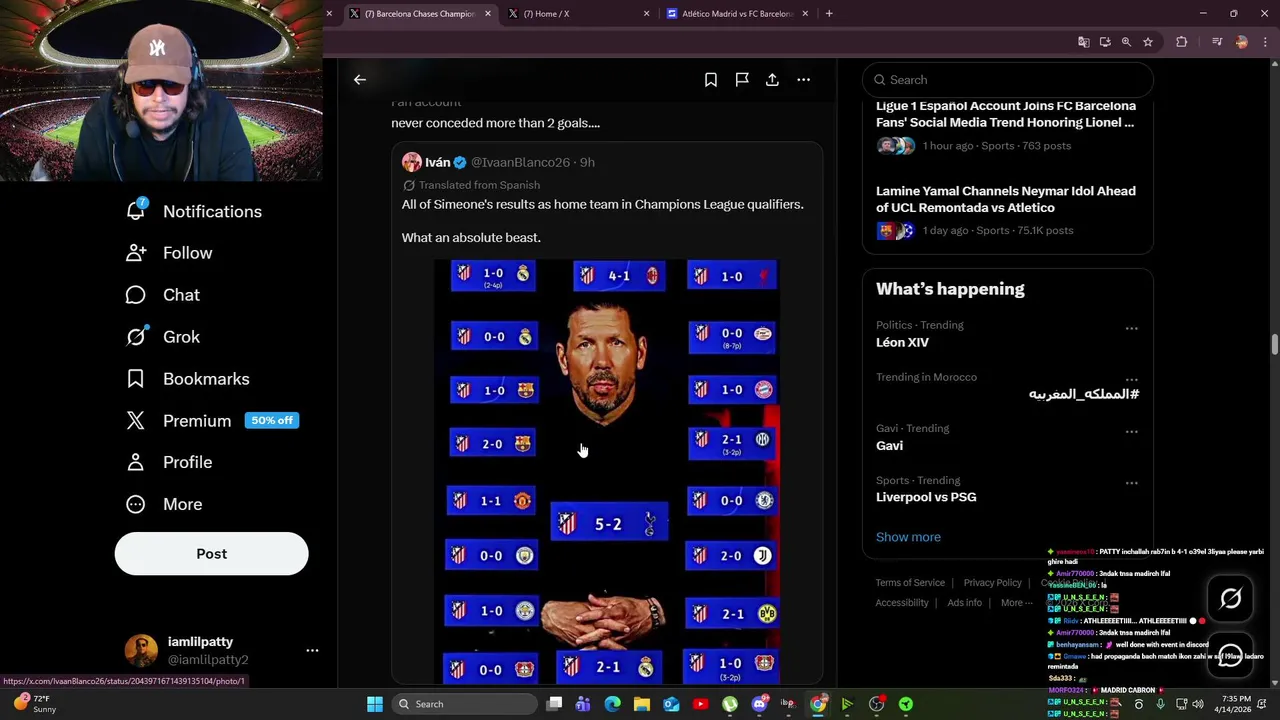This screenshot has width=1280, height=720.
Task: Click the Post button
Action: click(x=211, y=554)
